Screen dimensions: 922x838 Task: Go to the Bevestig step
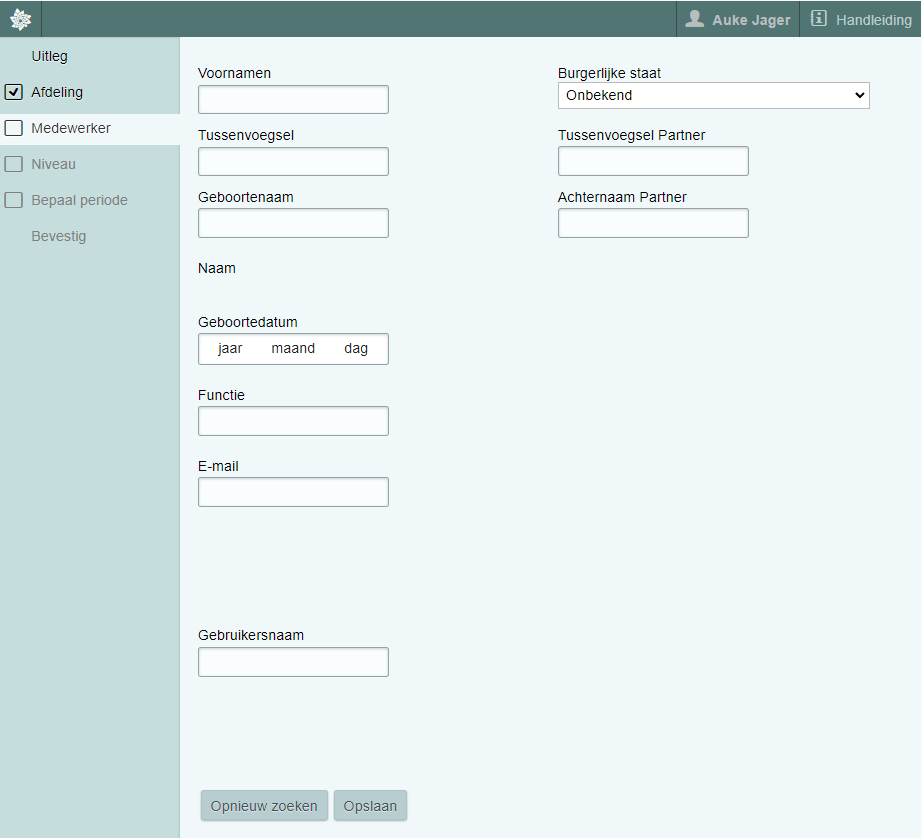[x=58, y=236]
